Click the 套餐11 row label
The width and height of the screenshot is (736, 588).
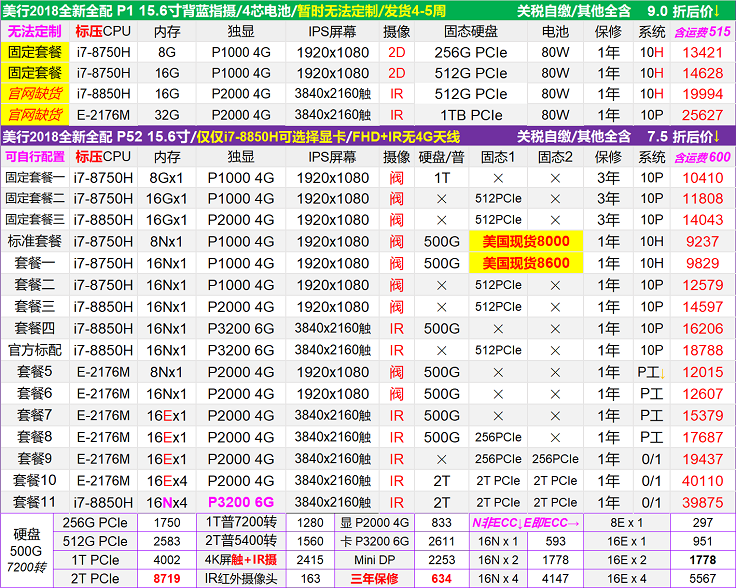(35, 502)
